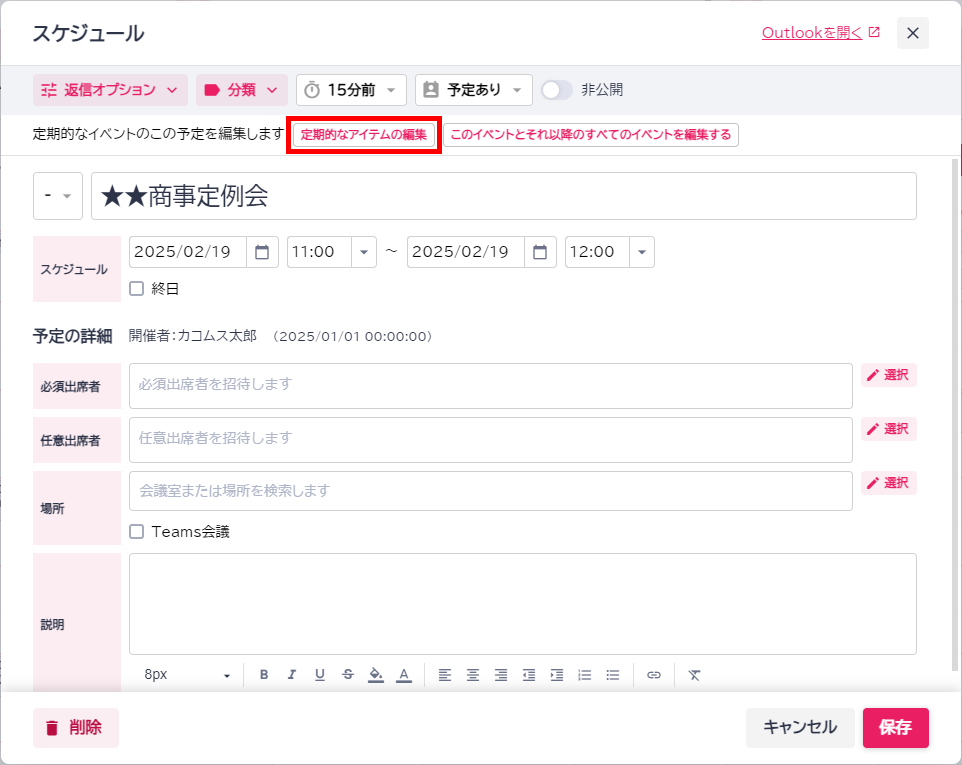
Task: Click the キャンセル button
Action: coord(800,728)
